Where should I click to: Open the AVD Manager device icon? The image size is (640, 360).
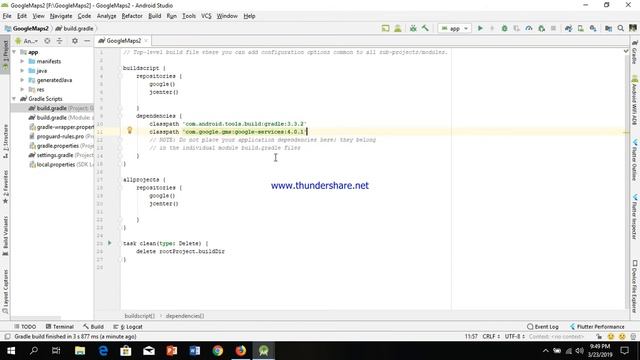tap(580, 28)
